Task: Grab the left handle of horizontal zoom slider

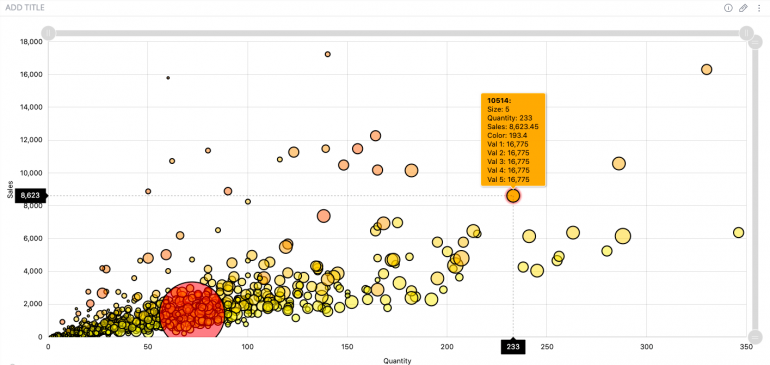Action: click(48, 33)
